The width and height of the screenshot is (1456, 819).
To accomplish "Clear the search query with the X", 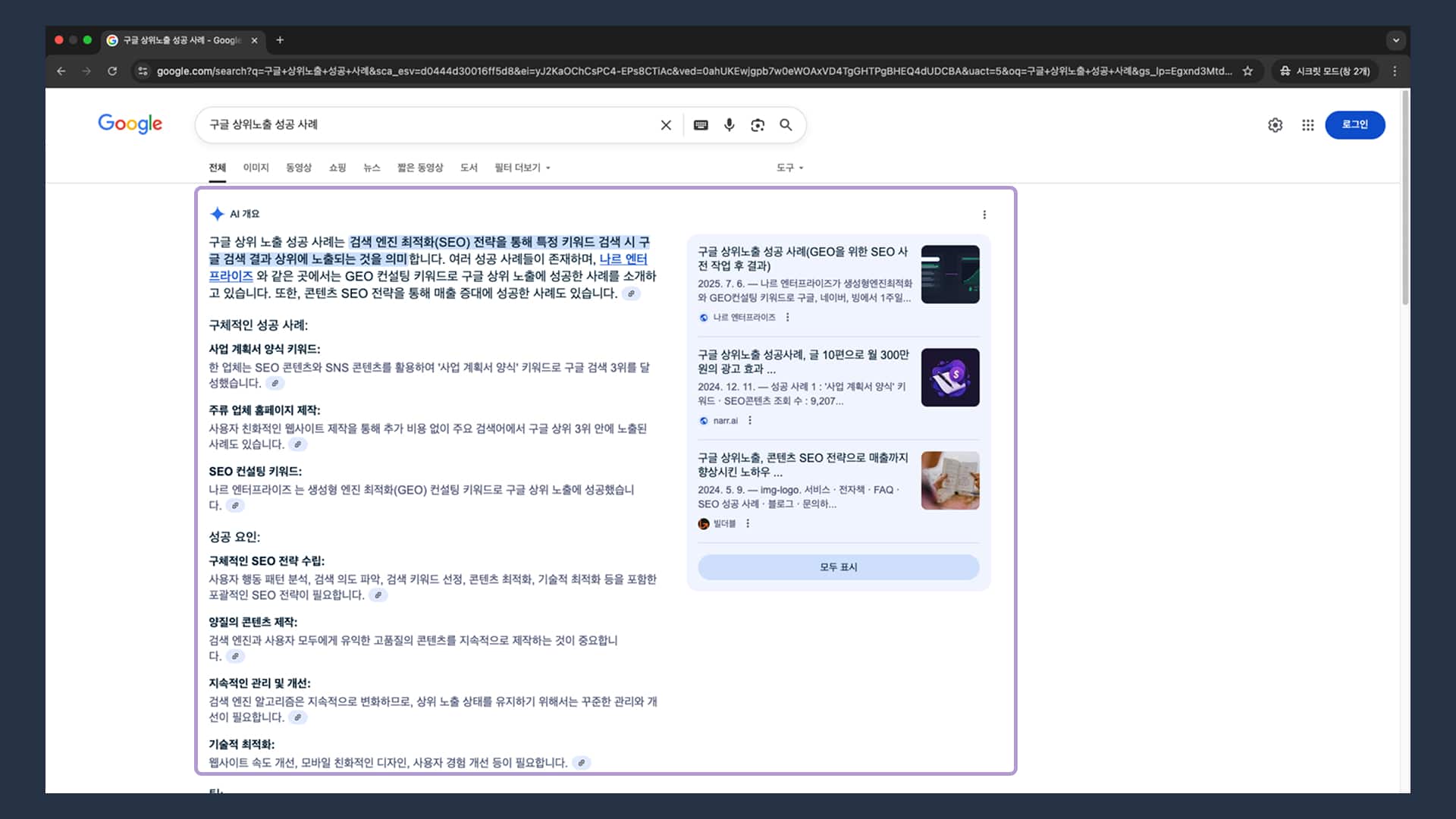I will (x=666, y=125).
